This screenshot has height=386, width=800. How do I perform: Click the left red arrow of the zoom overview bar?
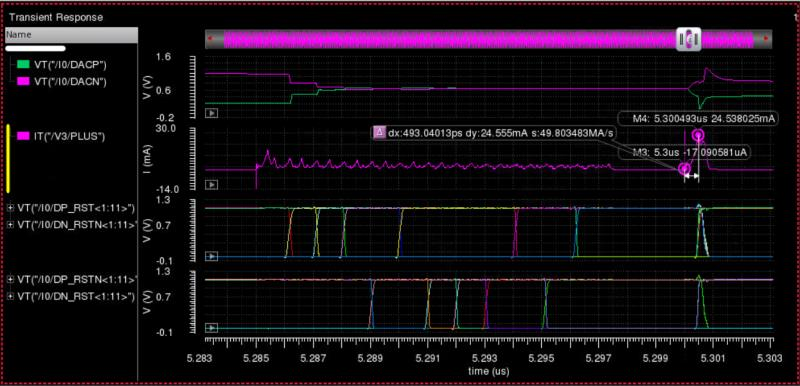tap(210, 38)
